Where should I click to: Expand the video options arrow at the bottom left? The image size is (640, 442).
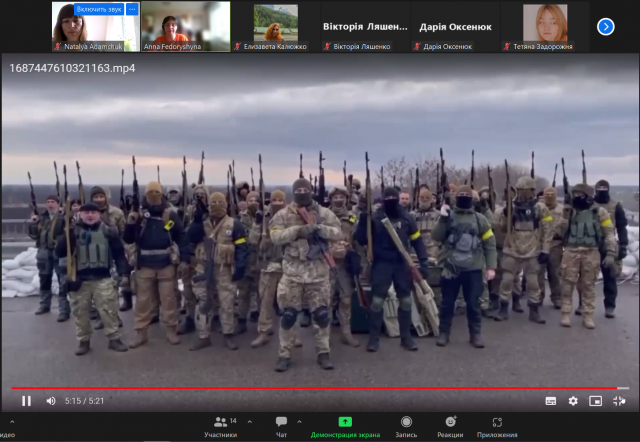click(x=12, y=422)
